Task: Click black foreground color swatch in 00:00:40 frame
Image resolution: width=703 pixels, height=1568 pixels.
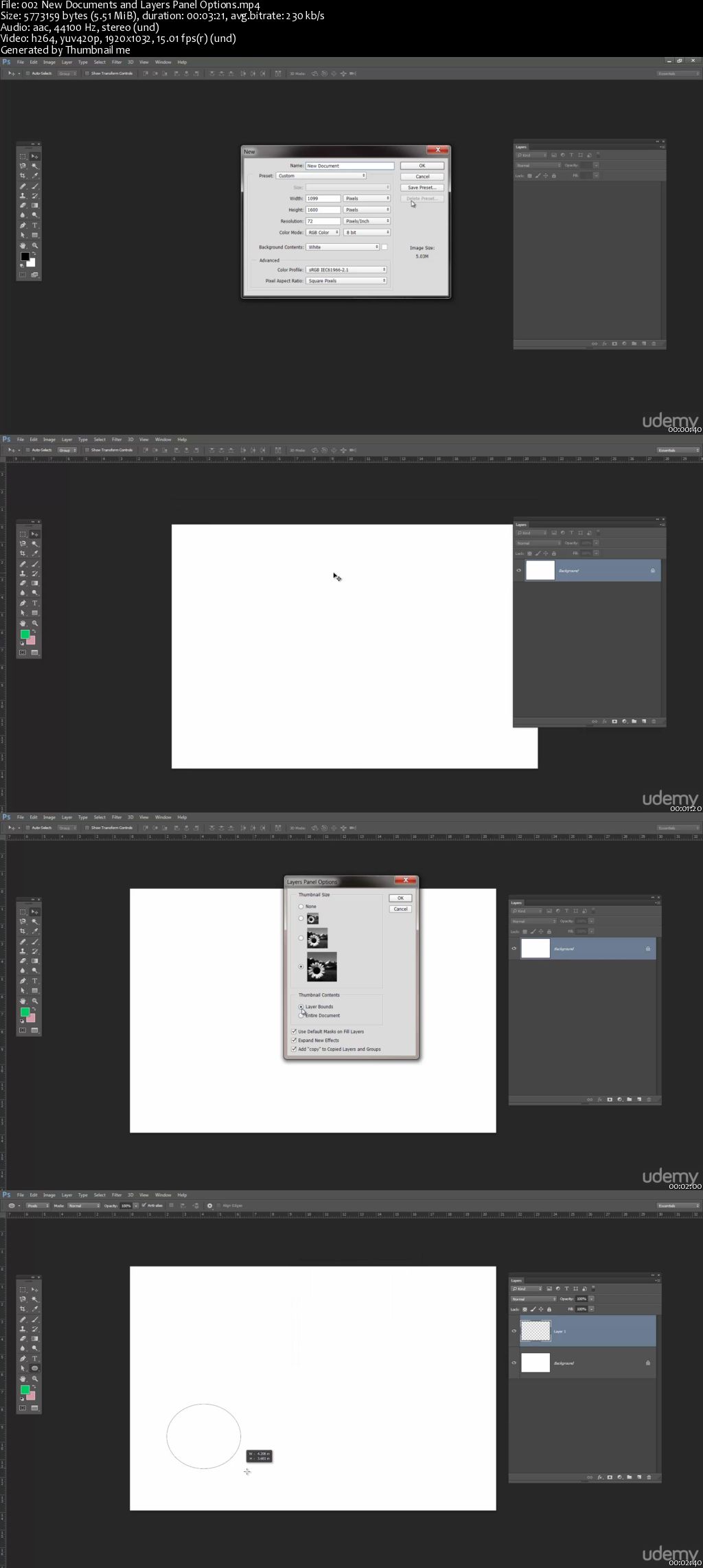Action: coord(24,257)
